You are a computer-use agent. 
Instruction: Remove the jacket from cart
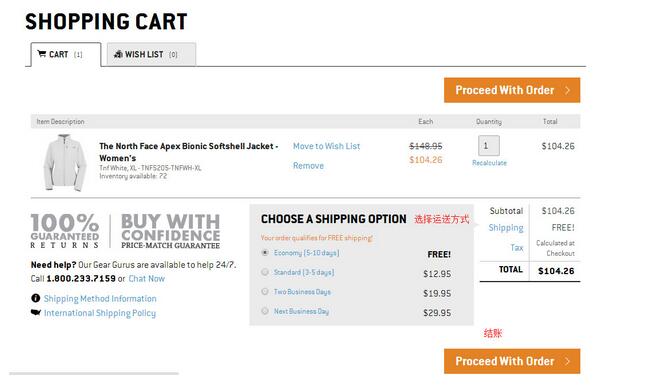(309, 165)
